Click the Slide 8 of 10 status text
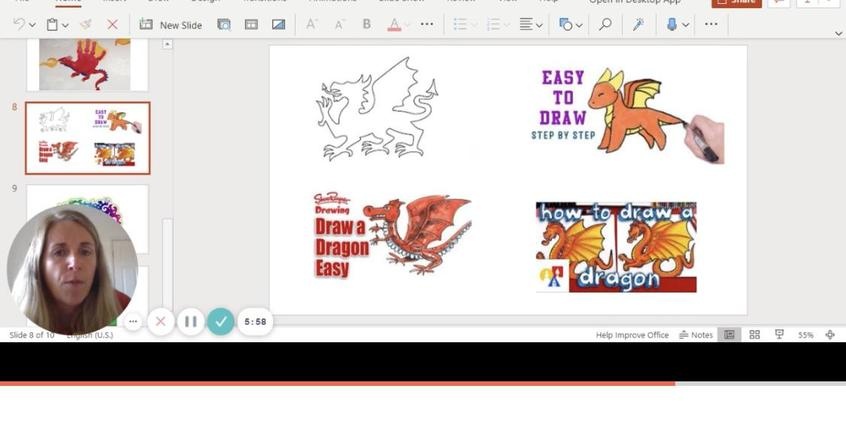Image resolution: width=846 pixels, height=425 pixels. [x=32, y=335]
